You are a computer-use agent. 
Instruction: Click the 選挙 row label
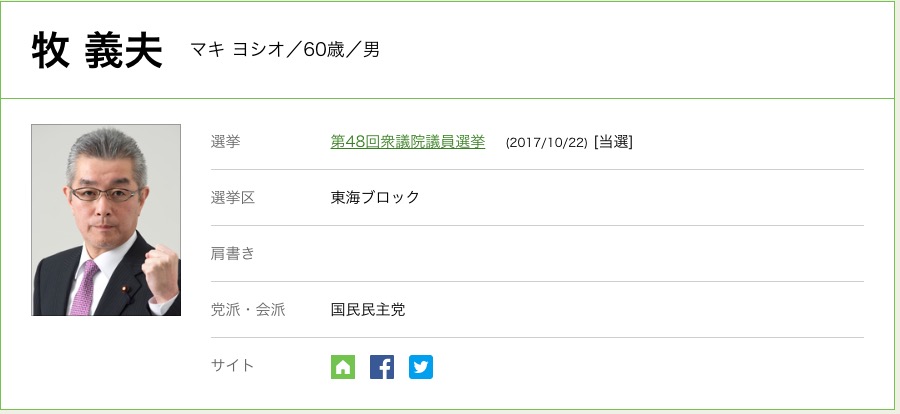[x=226, y=142]
